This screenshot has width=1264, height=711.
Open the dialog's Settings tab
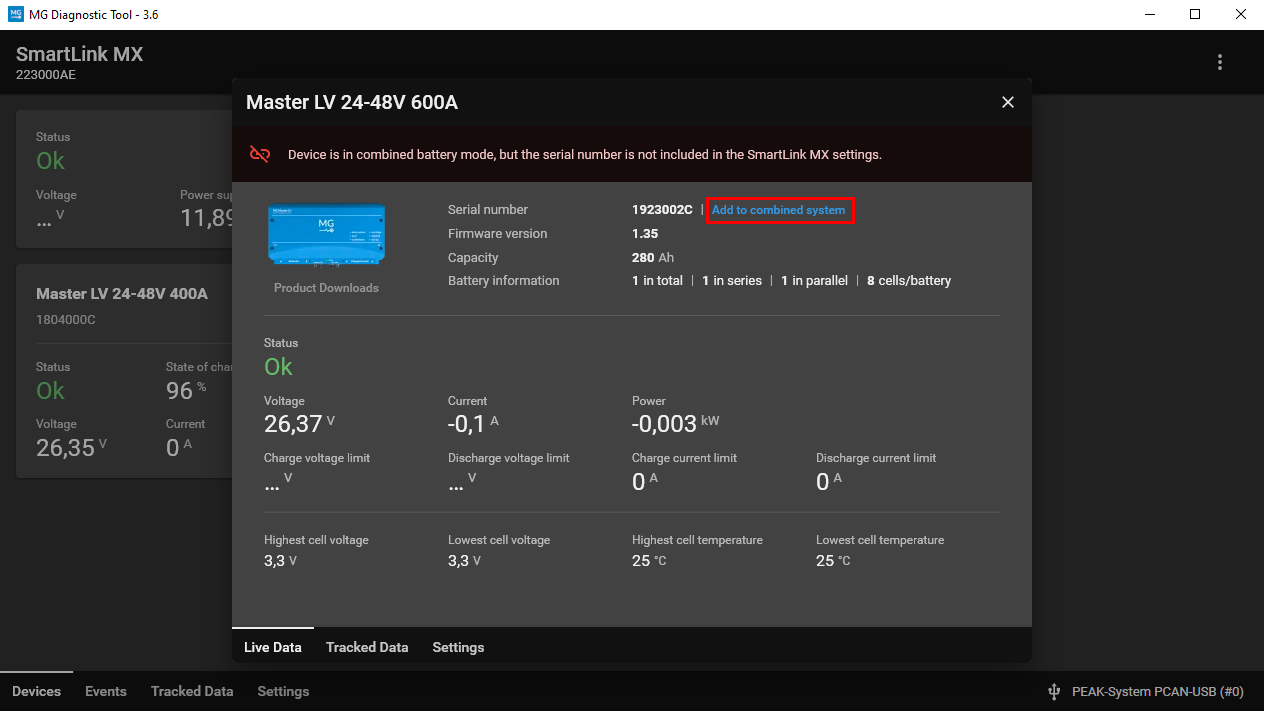click(458, 647)
